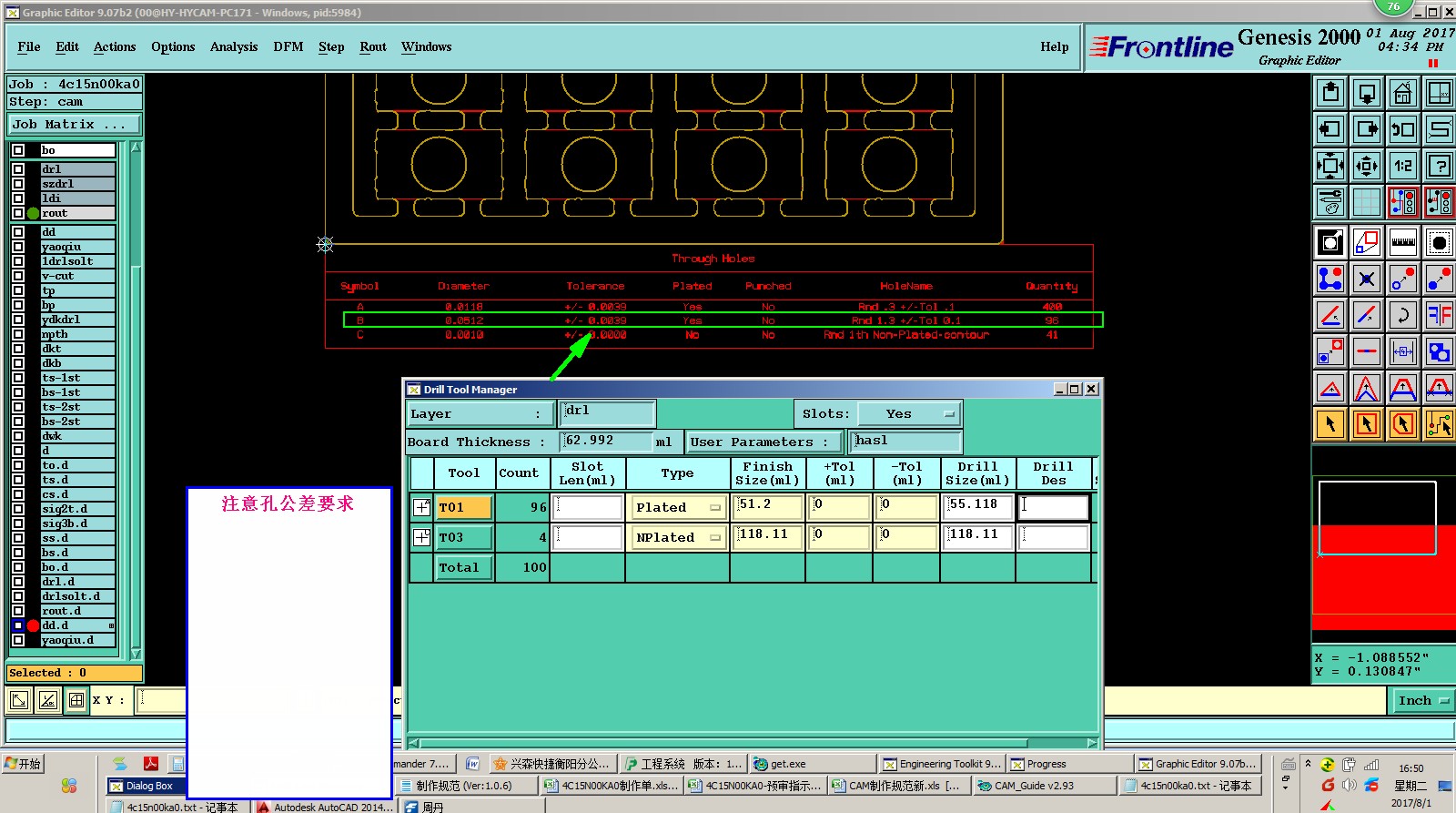This screenshot has width=1456, height=813.
Task: Select the mirror feature FF icon
Action: [x=1439, y=315]
